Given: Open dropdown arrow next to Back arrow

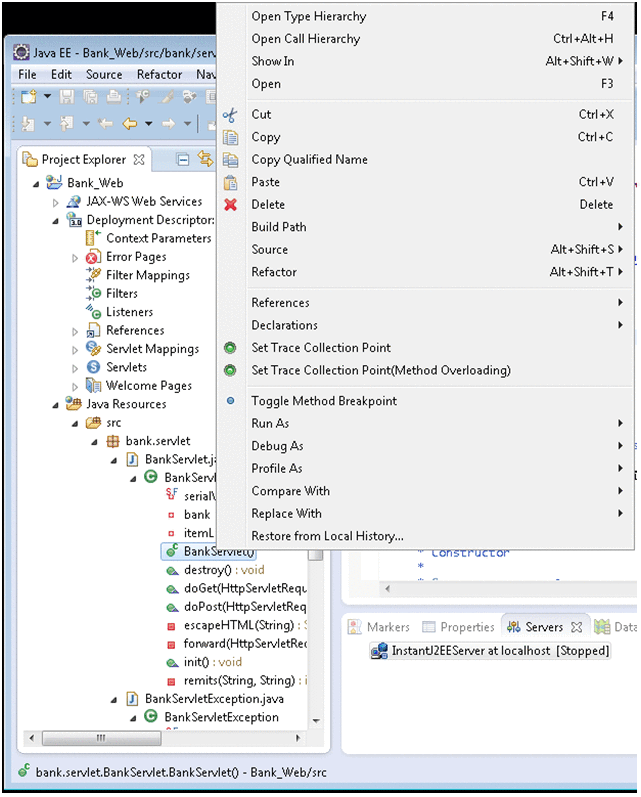Looking at the screenshot, I should [x=148, y=124].
